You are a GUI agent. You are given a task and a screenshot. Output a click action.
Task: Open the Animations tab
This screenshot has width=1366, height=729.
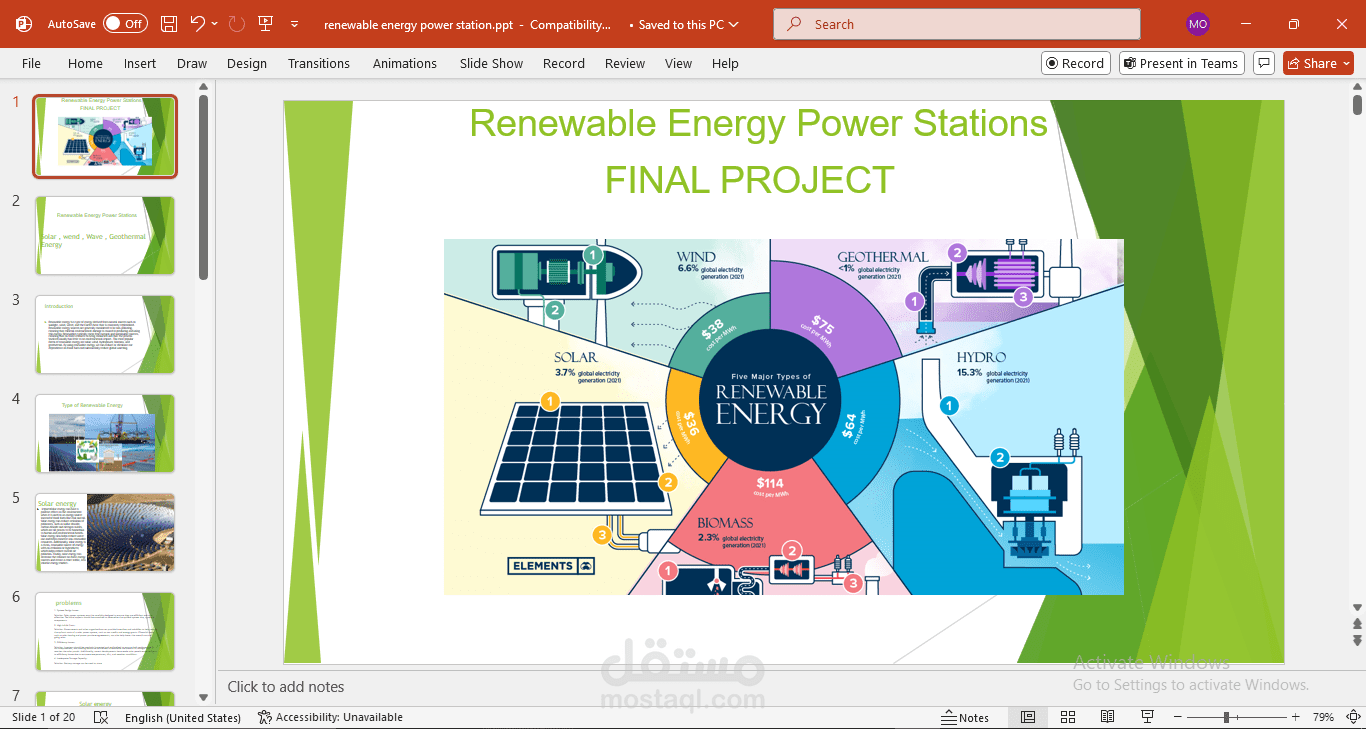click(405, 63)
